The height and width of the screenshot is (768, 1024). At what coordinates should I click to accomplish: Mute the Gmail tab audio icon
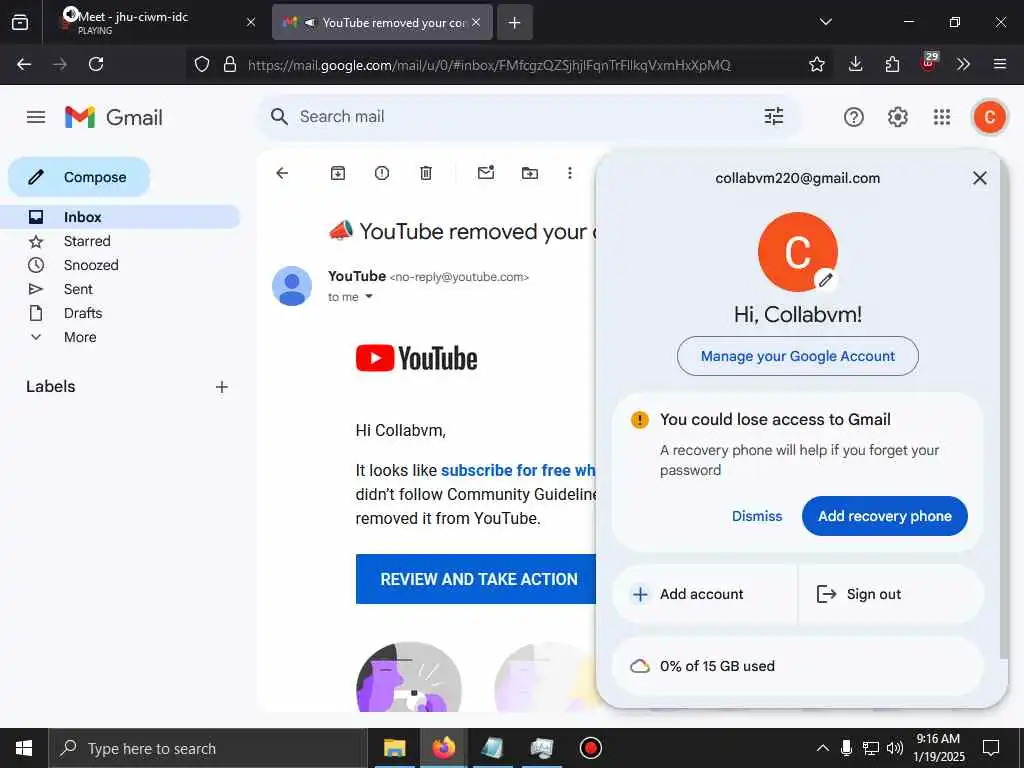310,23
